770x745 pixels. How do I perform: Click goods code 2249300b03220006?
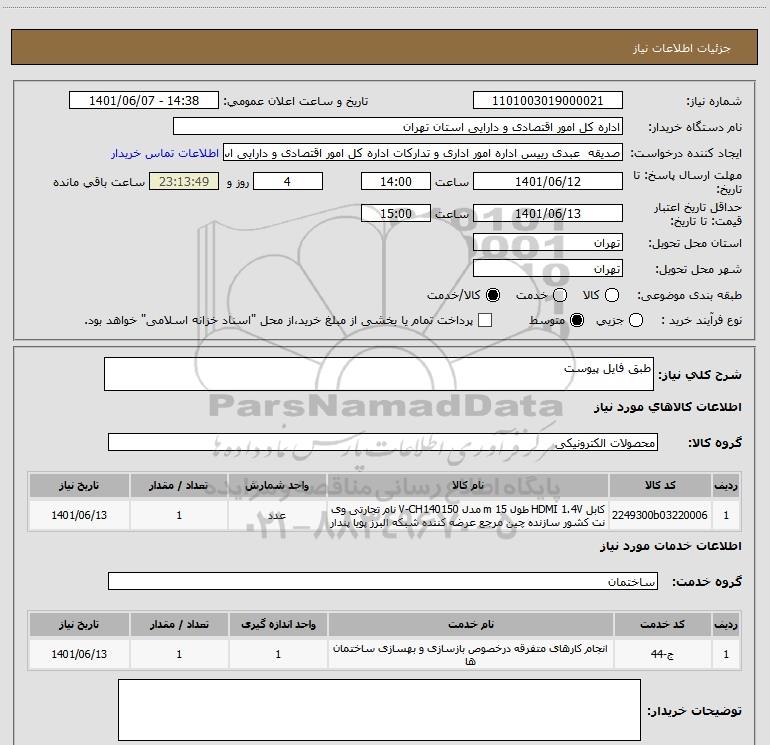coord(660,515)
